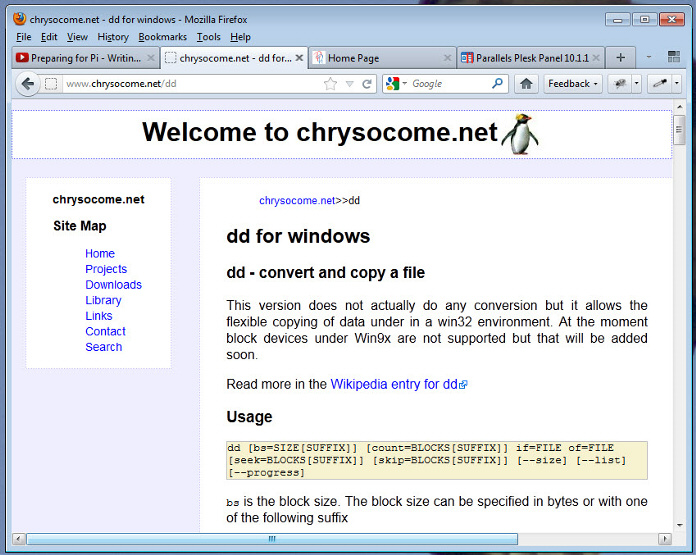The height and width of the screenshot is (555, 696).
Task: Click the tab groups grid icon
Action: [673, 58]
